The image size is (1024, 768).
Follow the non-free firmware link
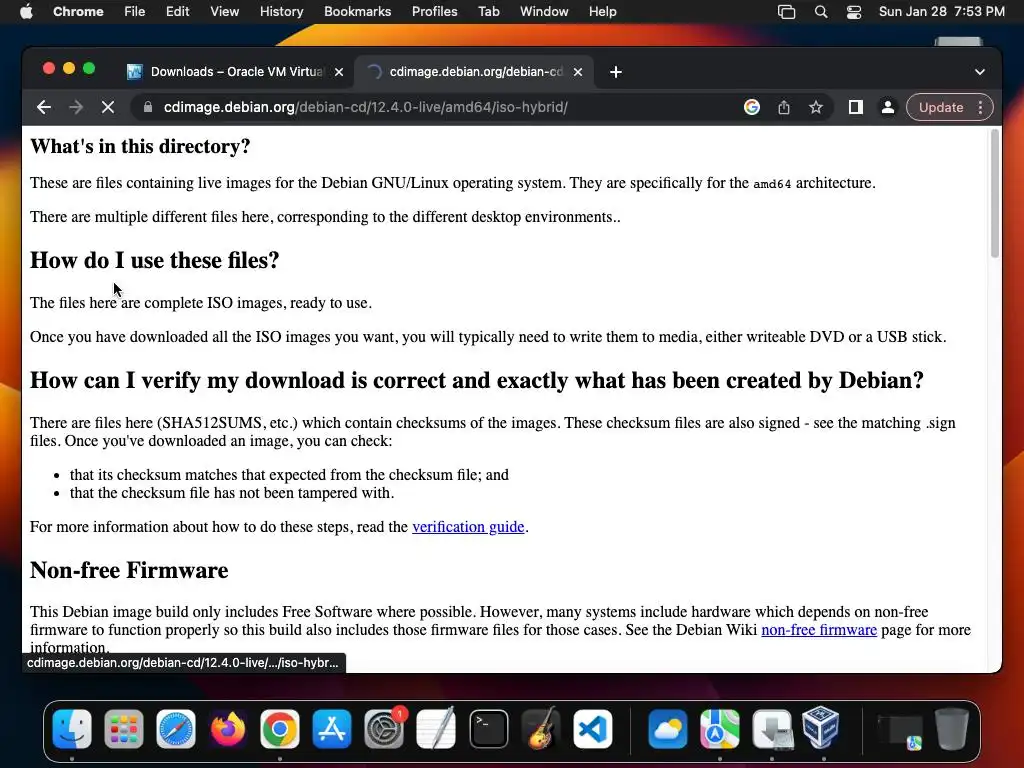[x=819, y=630]
